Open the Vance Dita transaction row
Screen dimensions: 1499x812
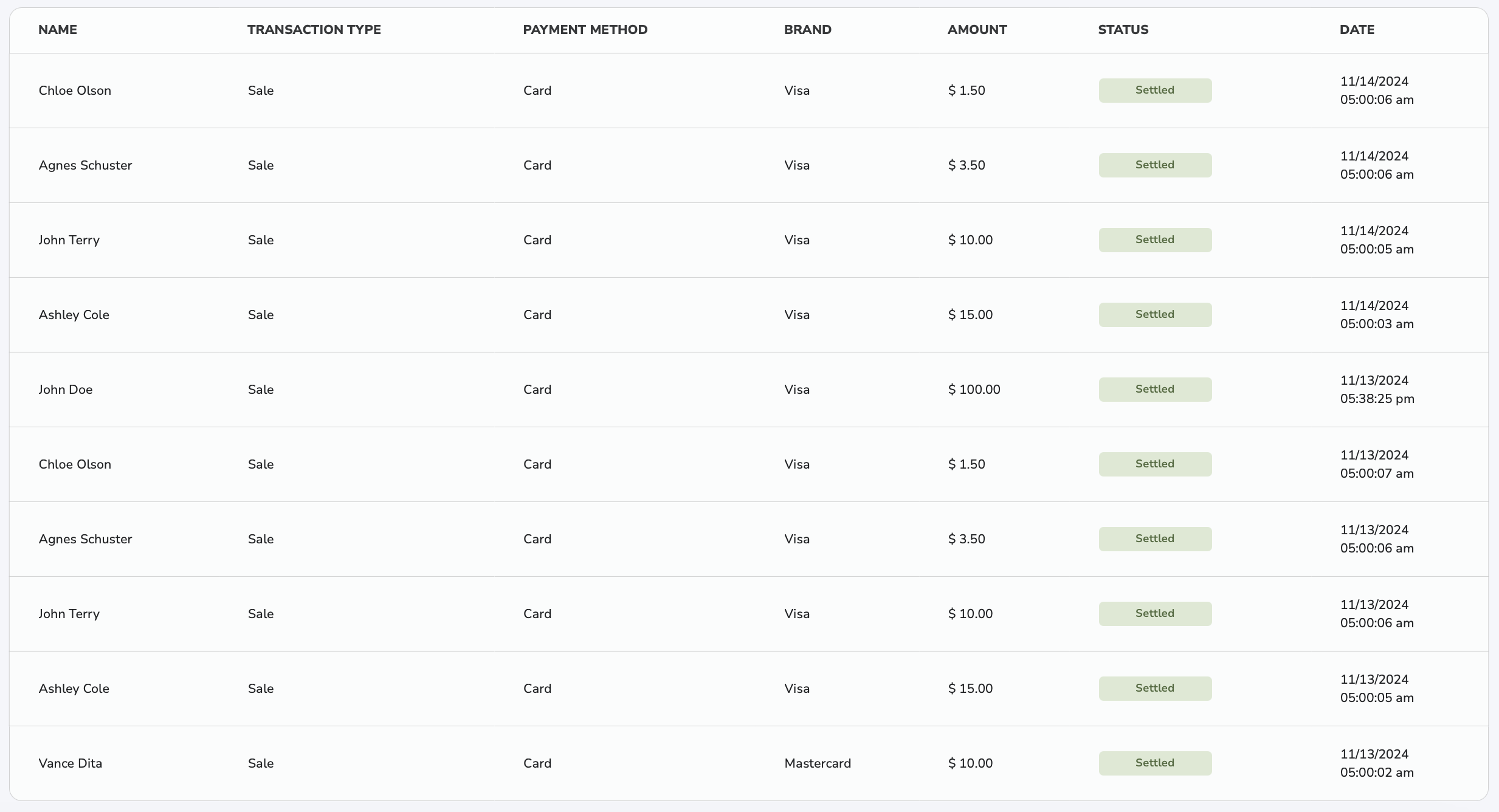(x=71, y=763)
